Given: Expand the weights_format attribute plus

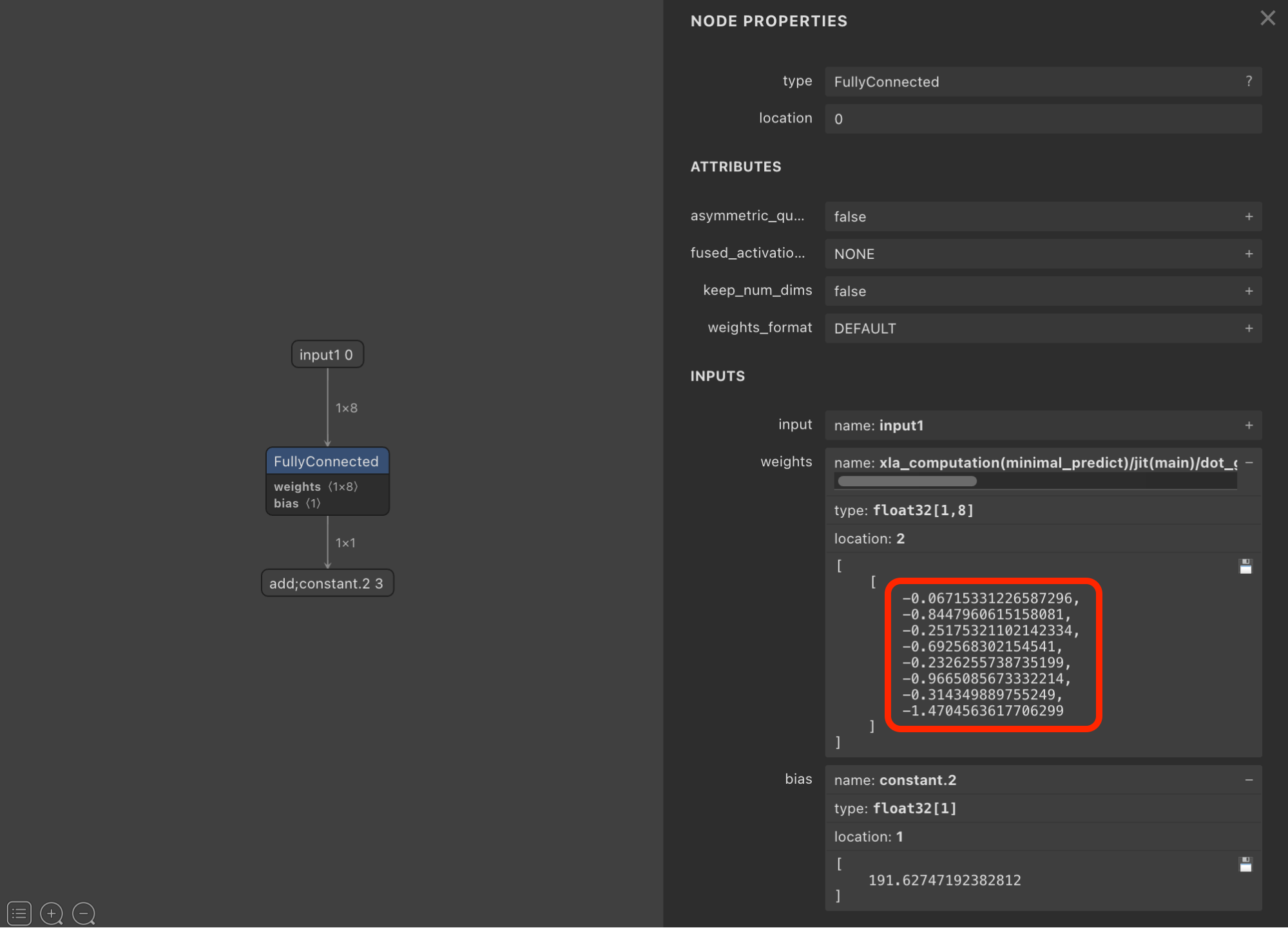Looking at the screenshot, I should click(1249, 328).
